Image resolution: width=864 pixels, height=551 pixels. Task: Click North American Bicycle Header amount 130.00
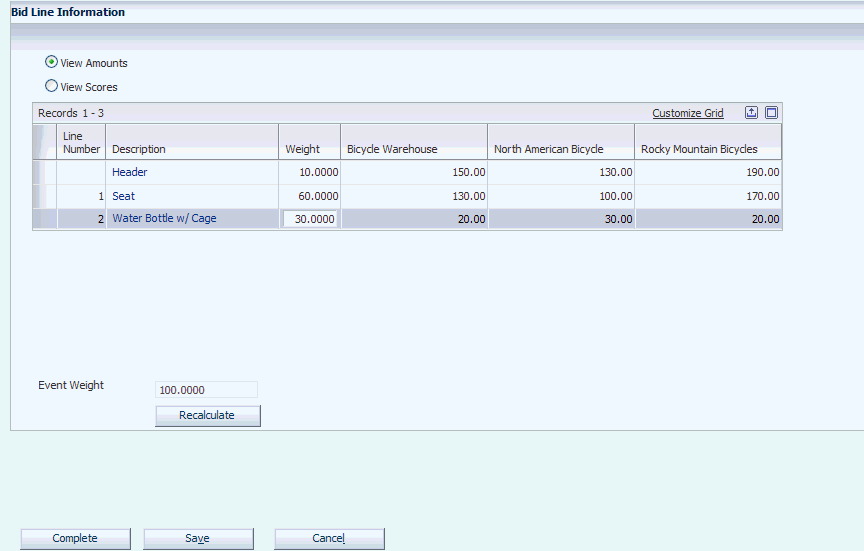(x=616, y=172)
